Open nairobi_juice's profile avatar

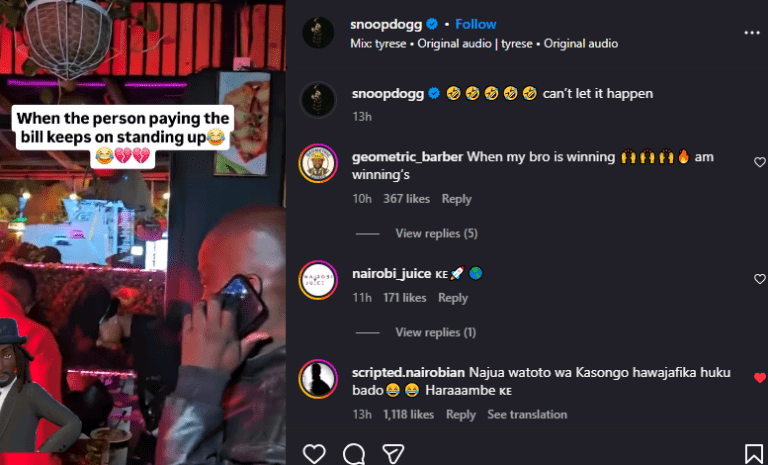click(x=318, y=280)
